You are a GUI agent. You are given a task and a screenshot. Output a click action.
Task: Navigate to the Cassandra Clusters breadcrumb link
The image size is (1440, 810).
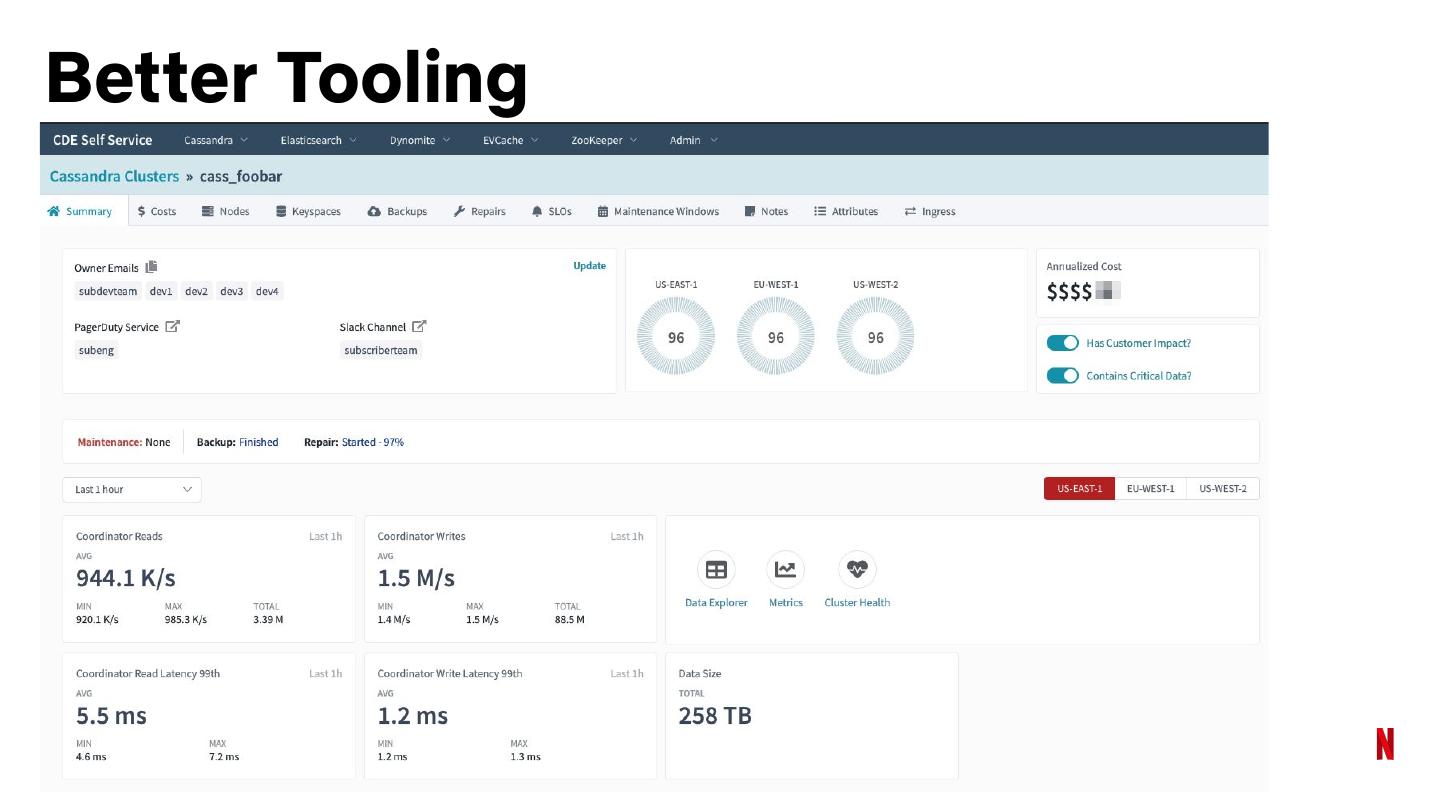click(114, 177)
